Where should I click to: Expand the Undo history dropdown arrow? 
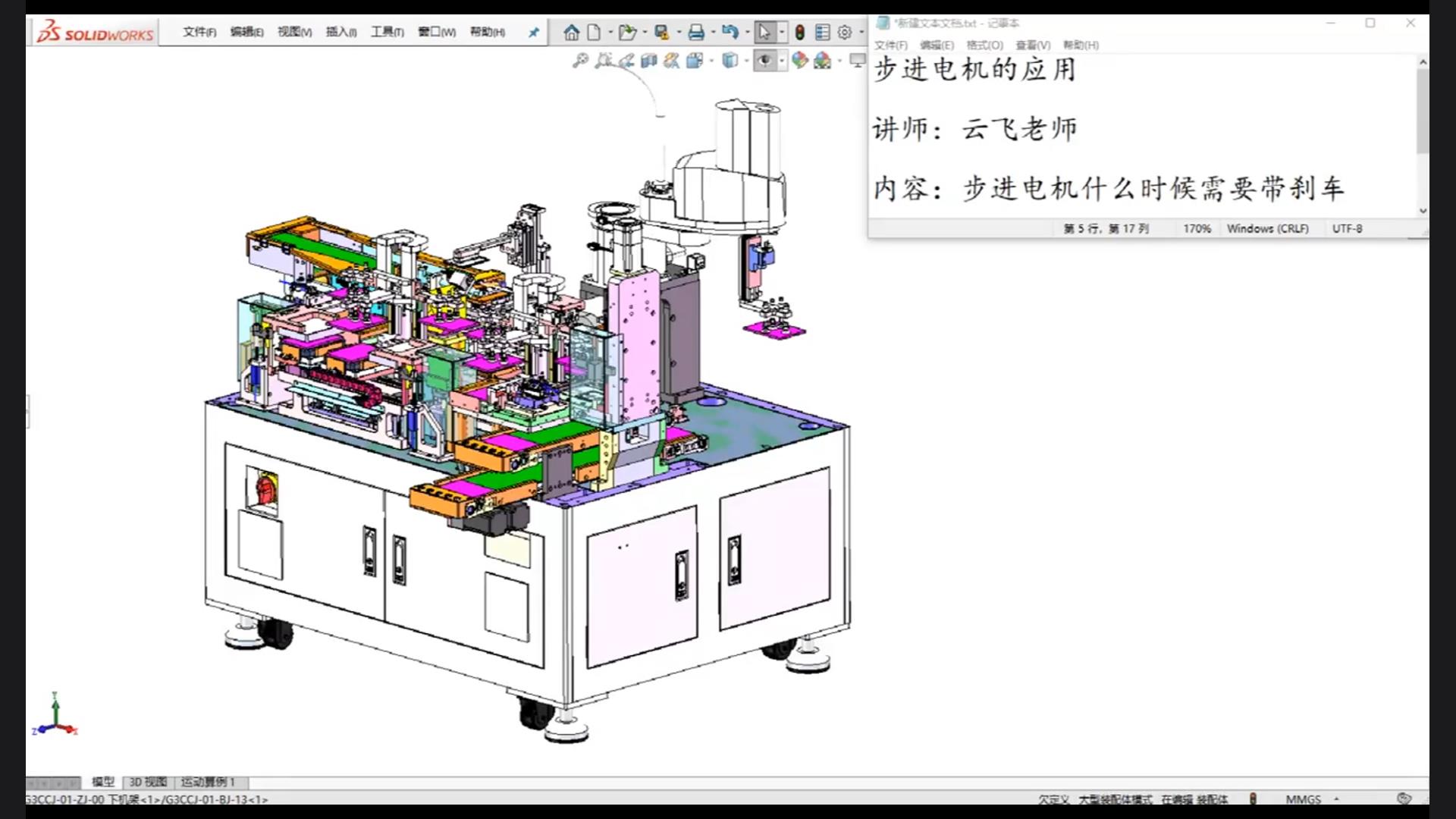[x=747, y=33]
